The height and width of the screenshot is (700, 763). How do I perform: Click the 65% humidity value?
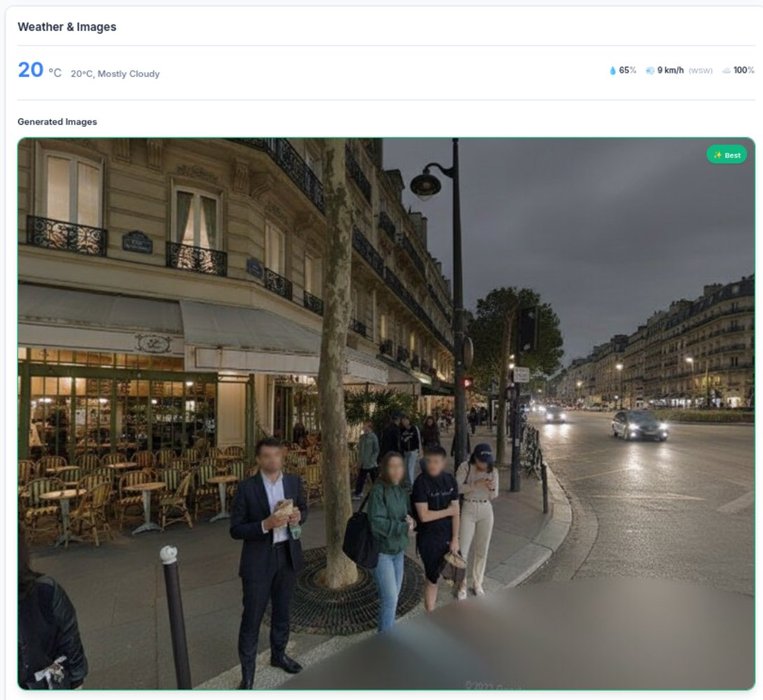[x=627, y=71]
